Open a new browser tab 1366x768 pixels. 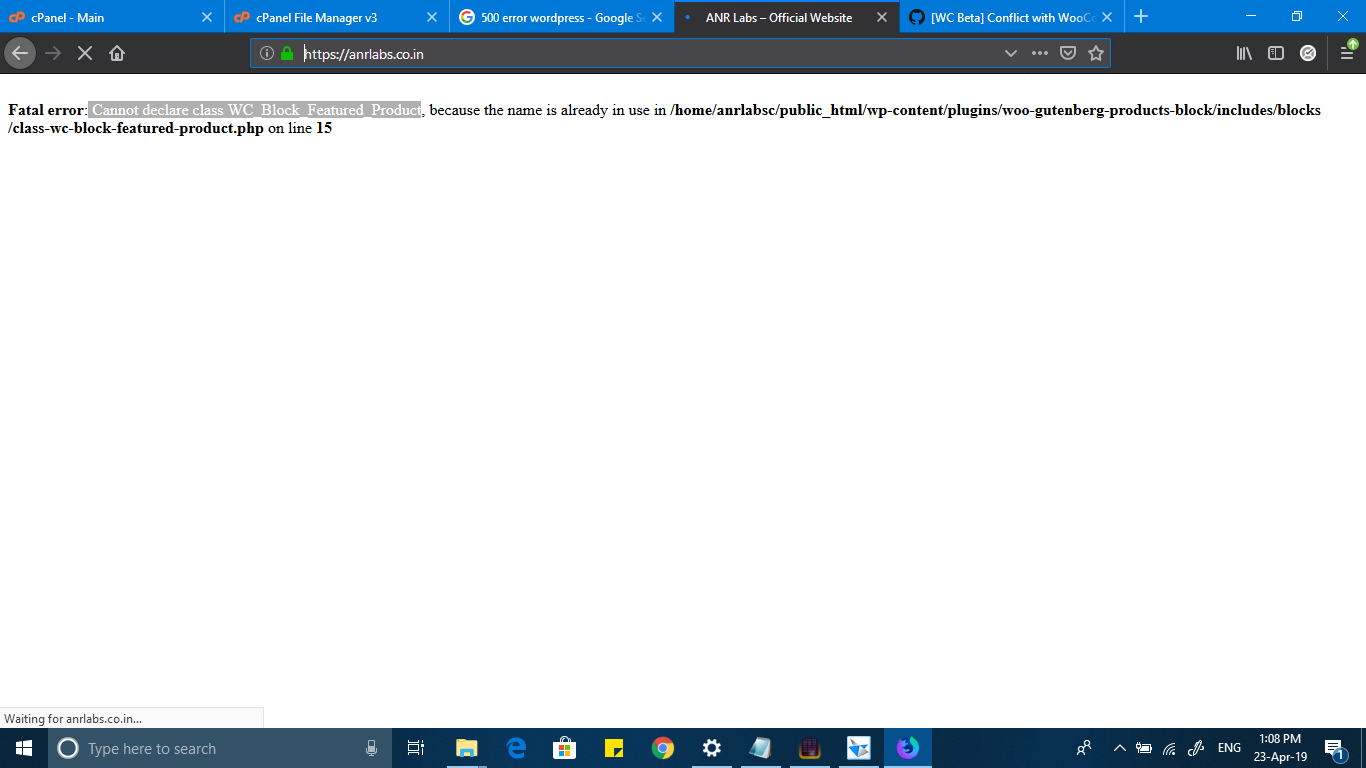tap(1141, 17)
